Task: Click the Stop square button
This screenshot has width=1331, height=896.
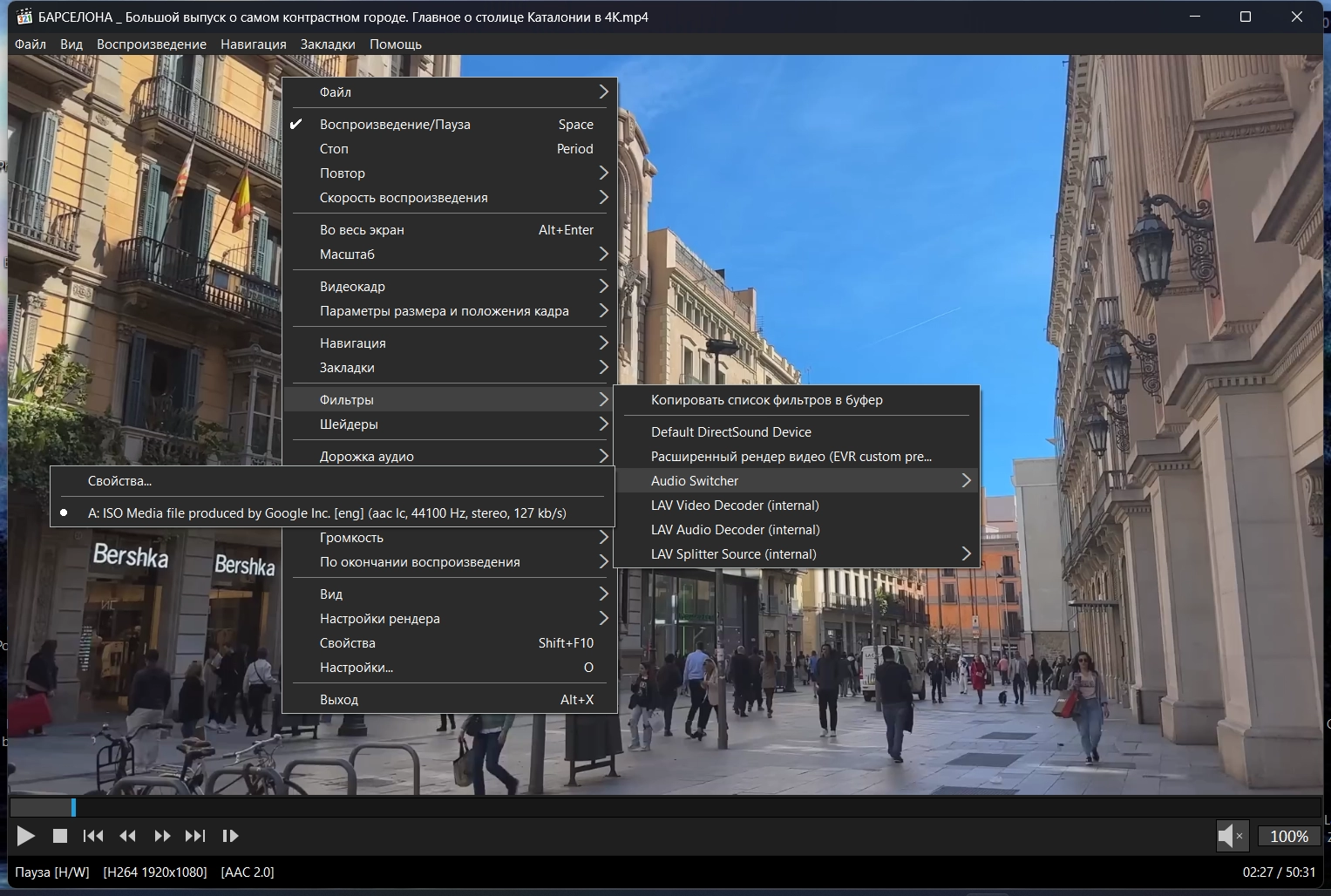Action: click(x=60, y=836)
